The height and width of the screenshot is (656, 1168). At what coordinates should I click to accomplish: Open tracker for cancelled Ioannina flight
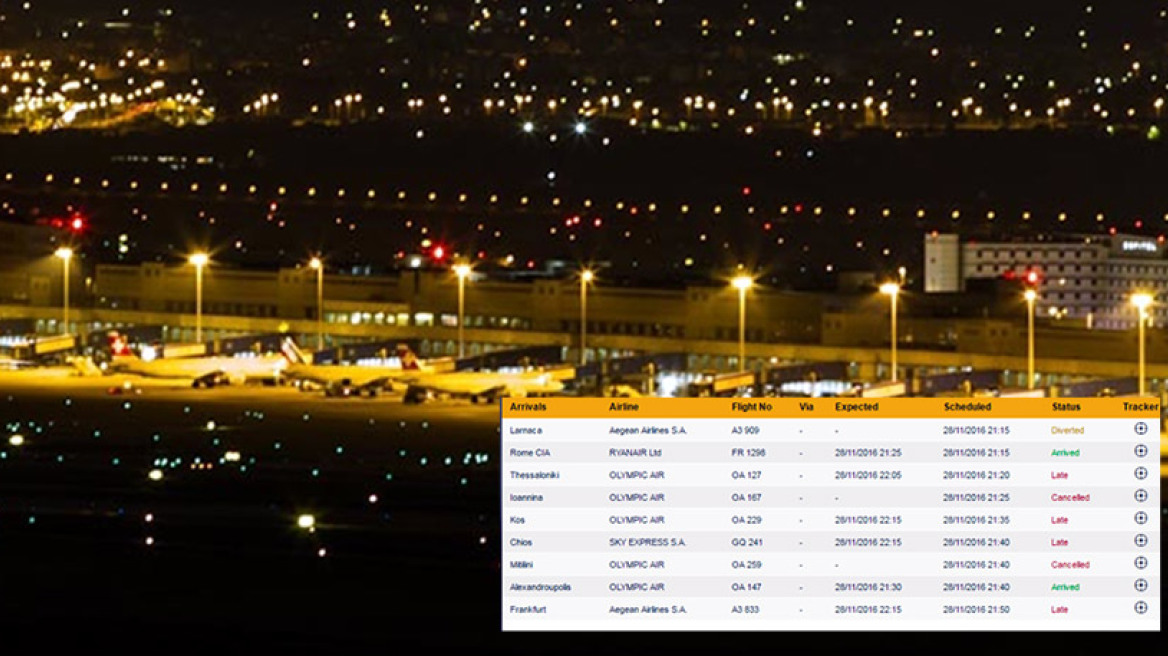pos(1140,496)
